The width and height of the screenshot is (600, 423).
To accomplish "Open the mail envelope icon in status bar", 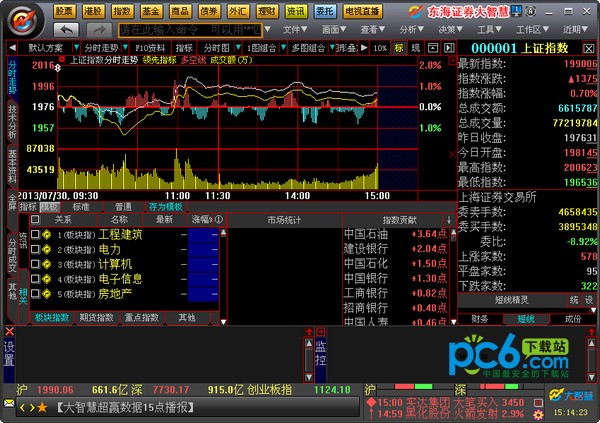I will pos(9,403).
